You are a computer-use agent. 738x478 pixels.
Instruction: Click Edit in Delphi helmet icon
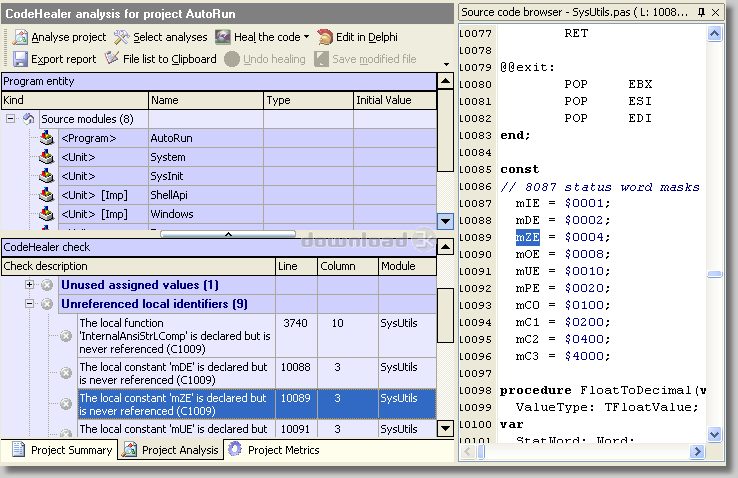click(x=324, y=37)
